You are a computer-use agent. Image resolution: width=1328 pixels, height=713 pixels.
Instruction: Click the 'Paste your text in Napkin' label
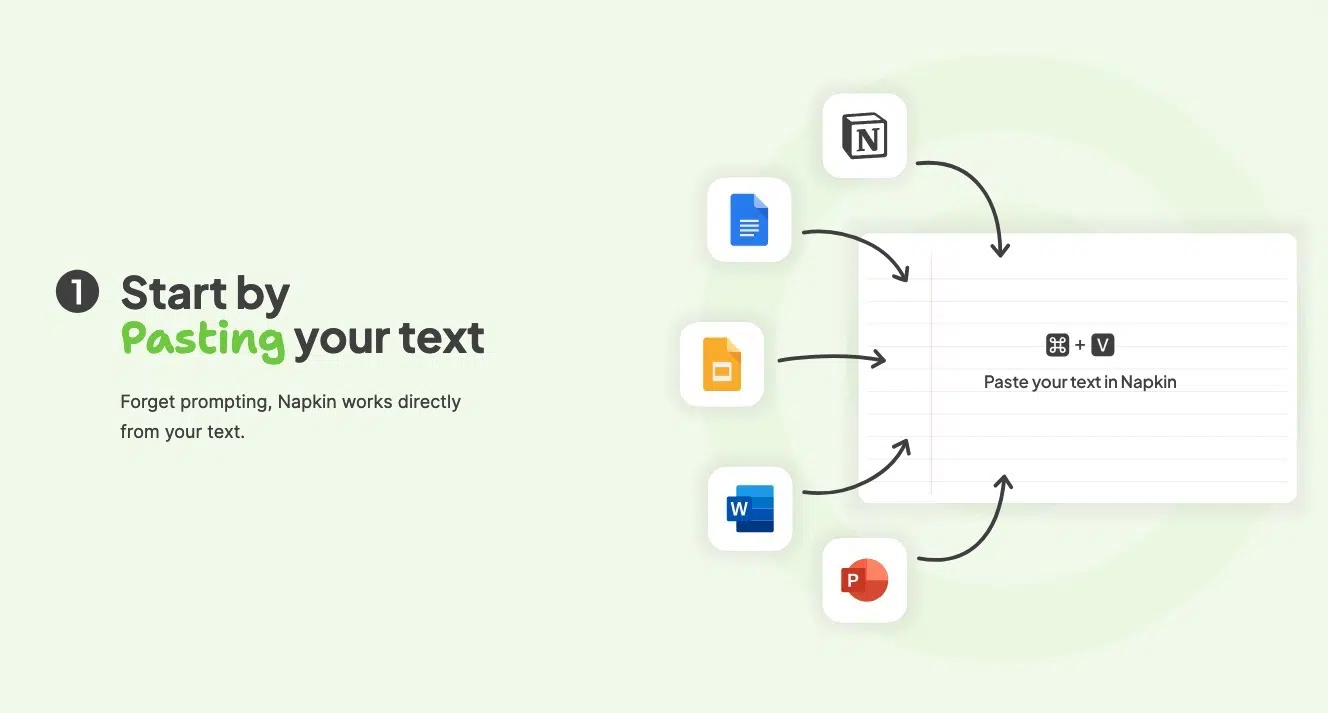coord(1079,381)
